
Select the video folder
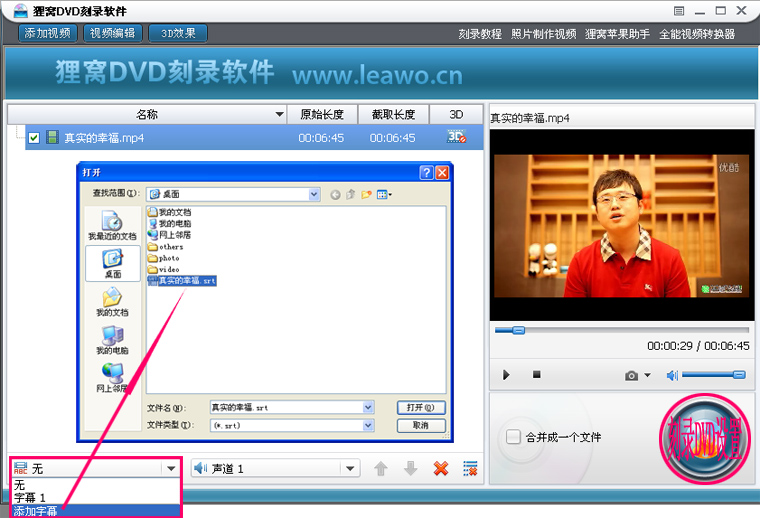point(164,269)
